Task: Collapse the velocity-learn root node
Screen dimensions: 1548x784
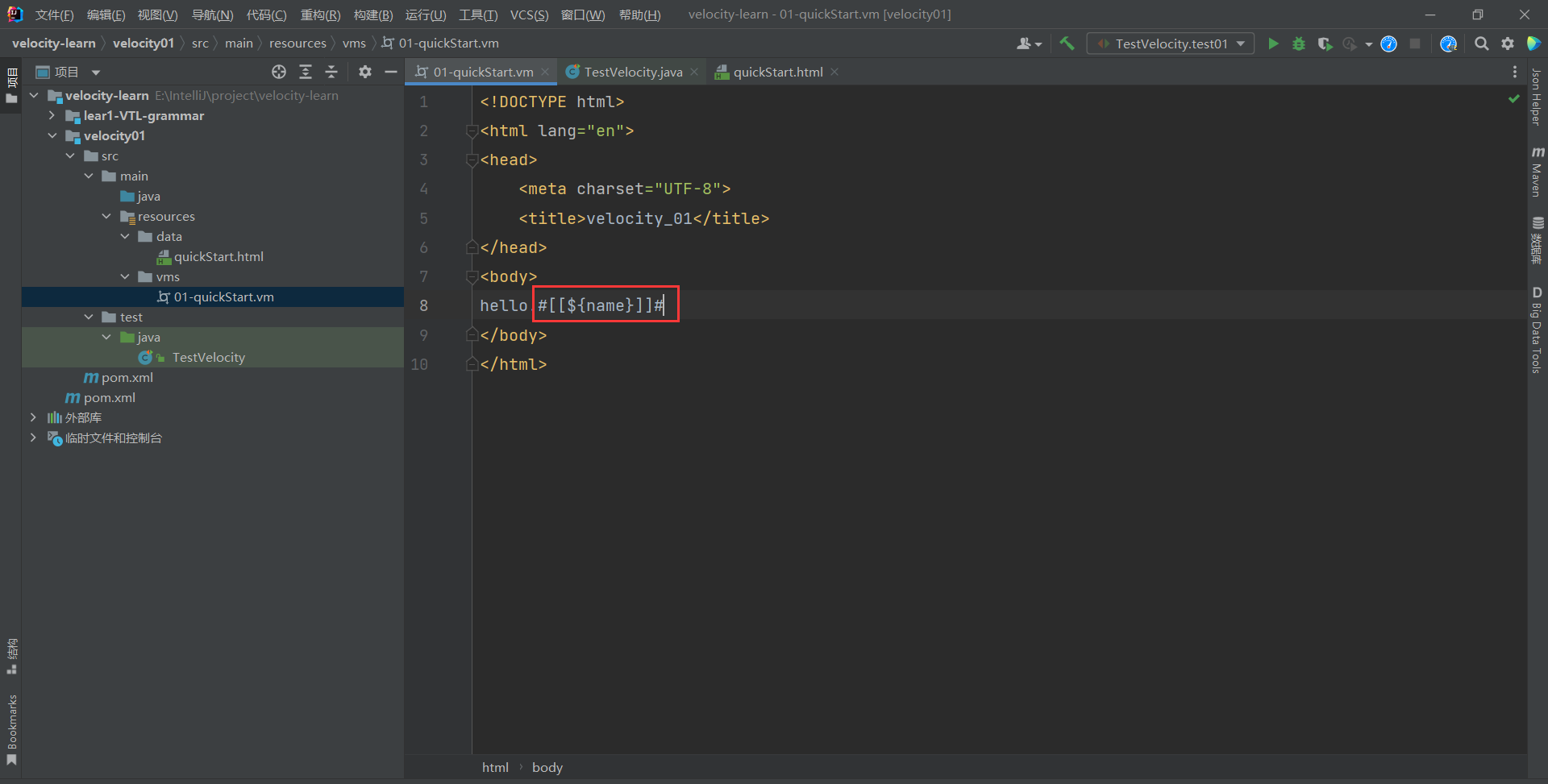Action: pyautogui.click(x=34, y=95)
